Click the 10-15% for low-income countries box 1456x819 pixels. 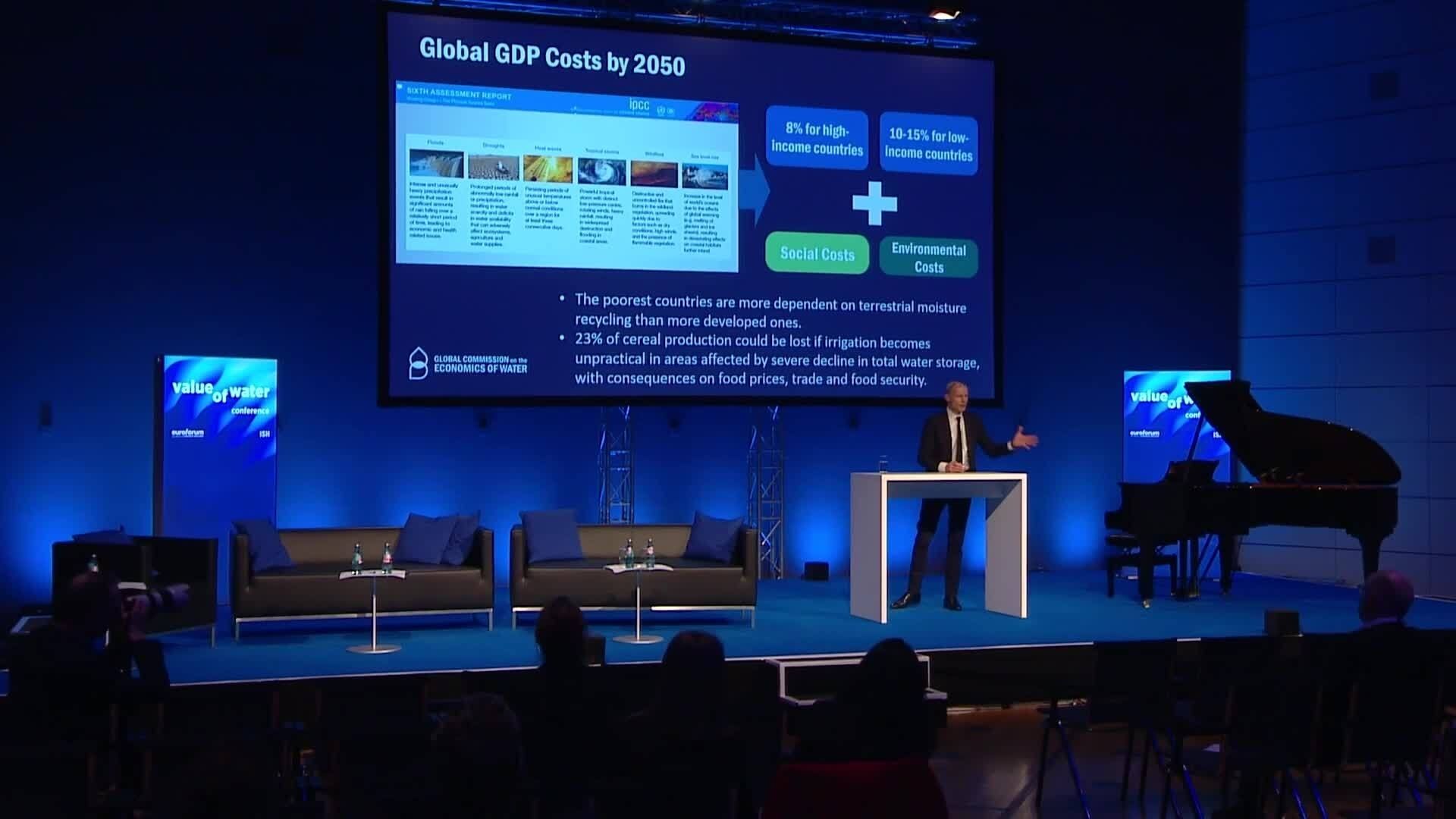click(928, 144)
